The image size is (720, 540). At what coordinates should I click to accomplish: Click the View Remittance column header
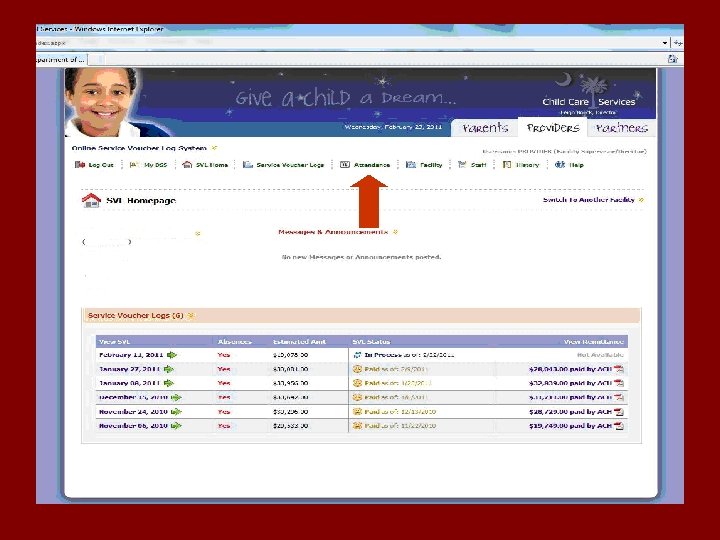[594, 342]
